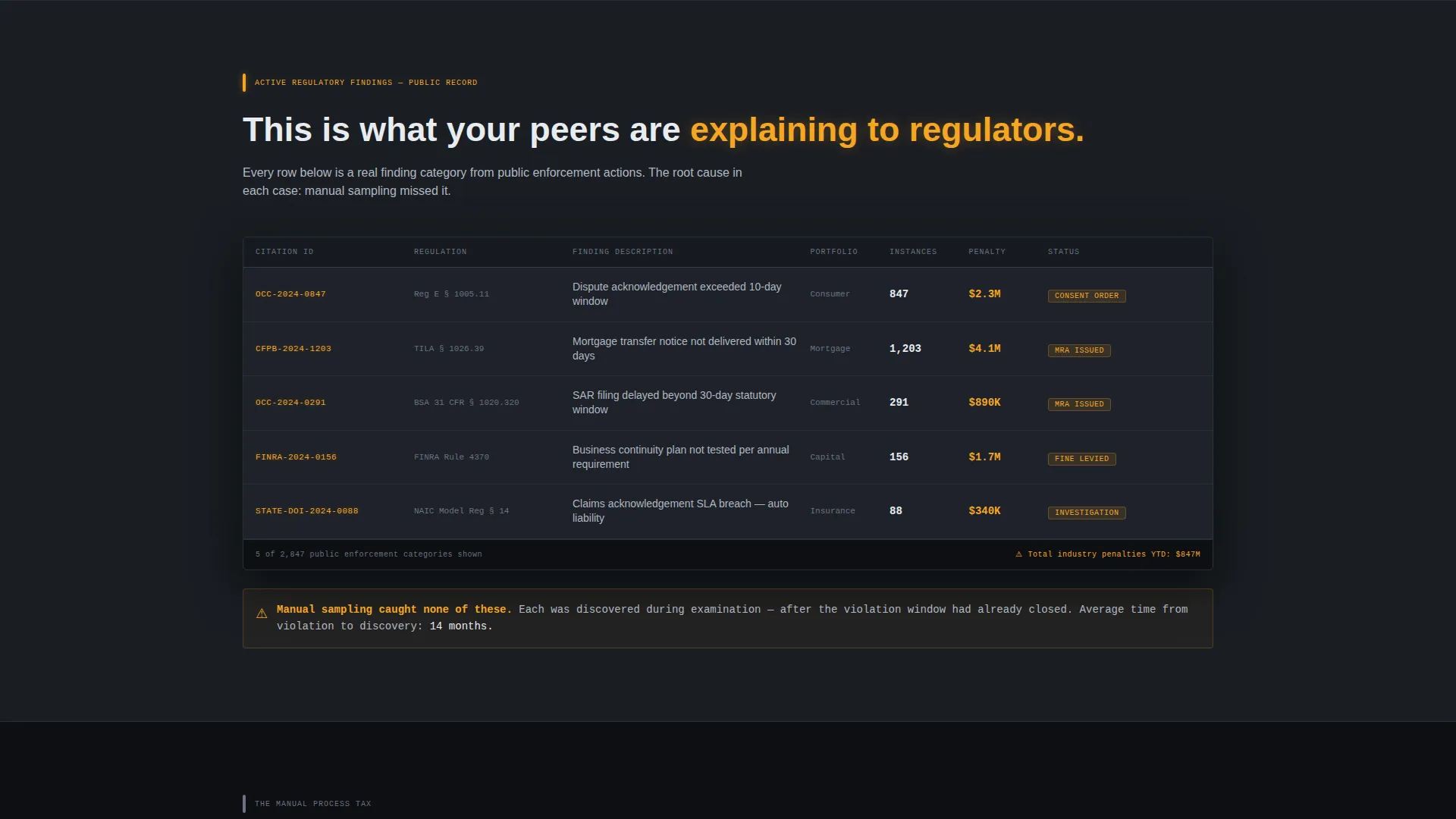This screenshot has height=819, width=1456.
Task: Click the $340K penalty amount
Action: click(x=984, y=511)
